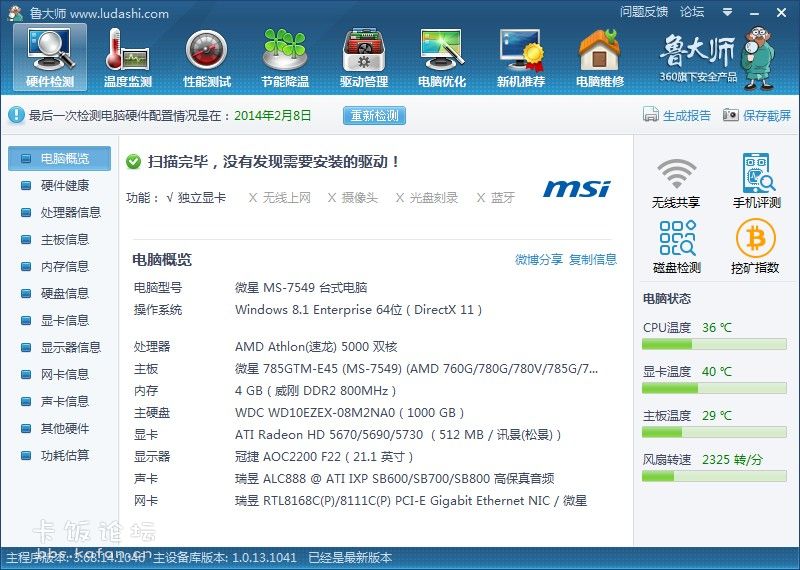
Task: Select 网卡信息 in the sidebar
Action: (x=60, y=375)
